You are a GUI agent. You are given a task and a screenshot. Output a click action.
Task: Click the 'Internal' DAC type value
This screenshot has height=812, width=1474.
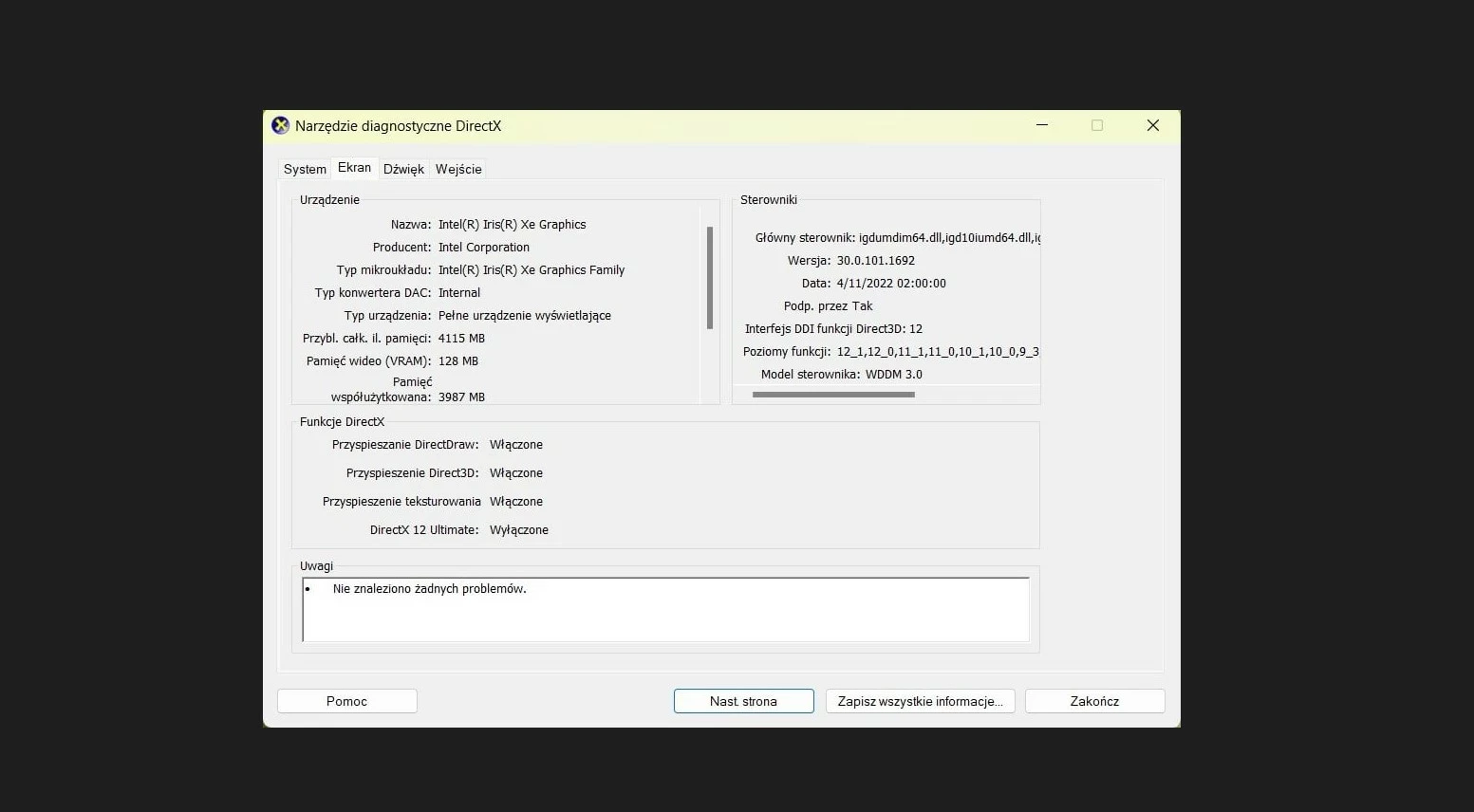(458, 293)
